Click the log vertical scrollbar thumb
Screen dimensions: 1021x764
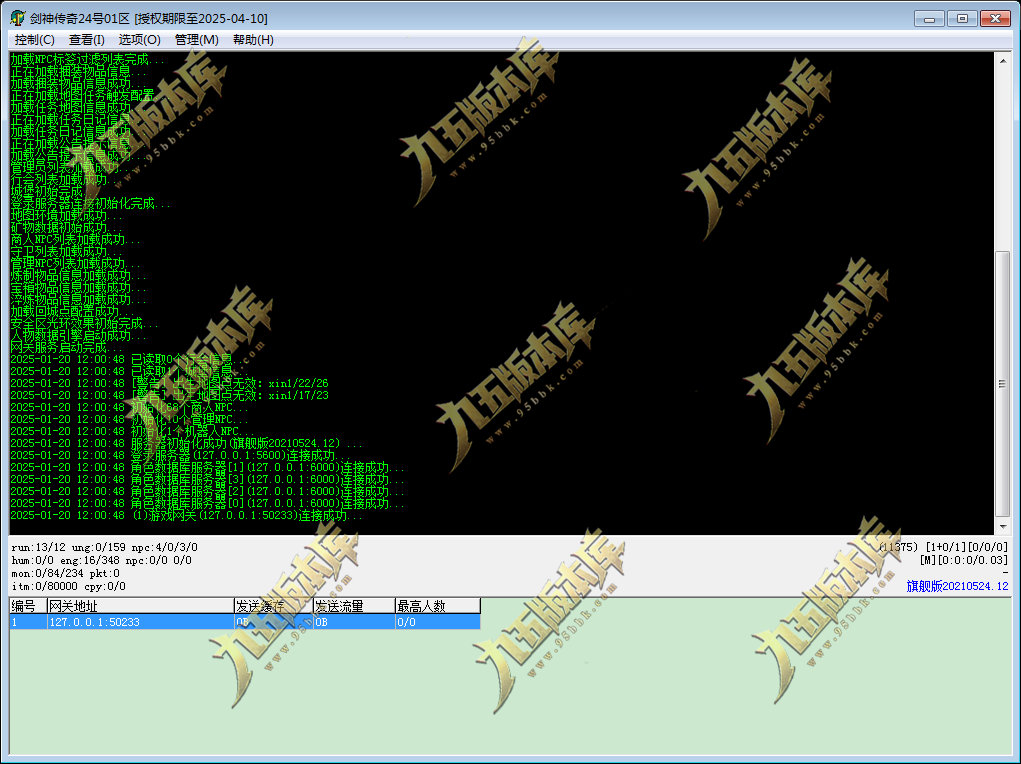[1003, 383]
